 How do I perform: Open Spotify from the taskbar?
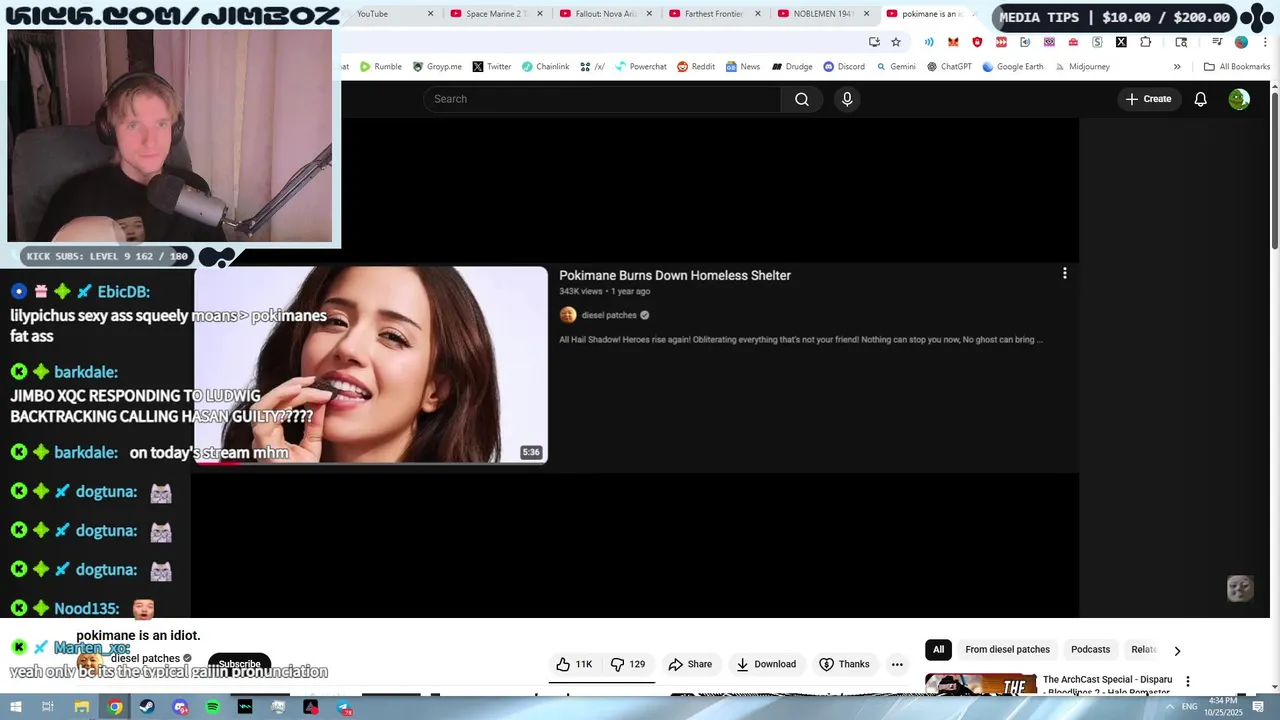point(213,707)
